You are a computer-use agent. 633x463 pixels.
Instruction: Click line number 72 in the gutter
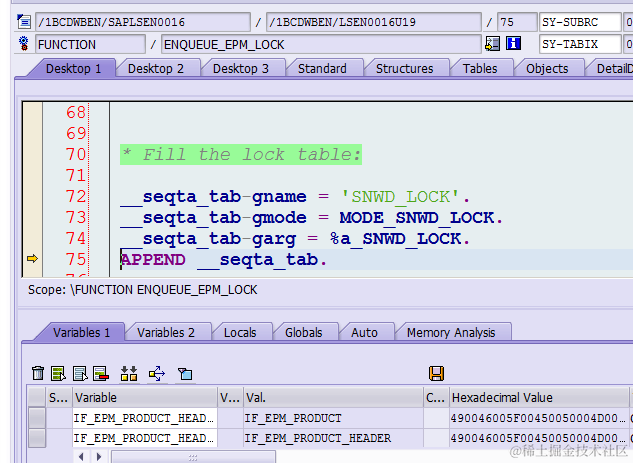tap(76, 196)
